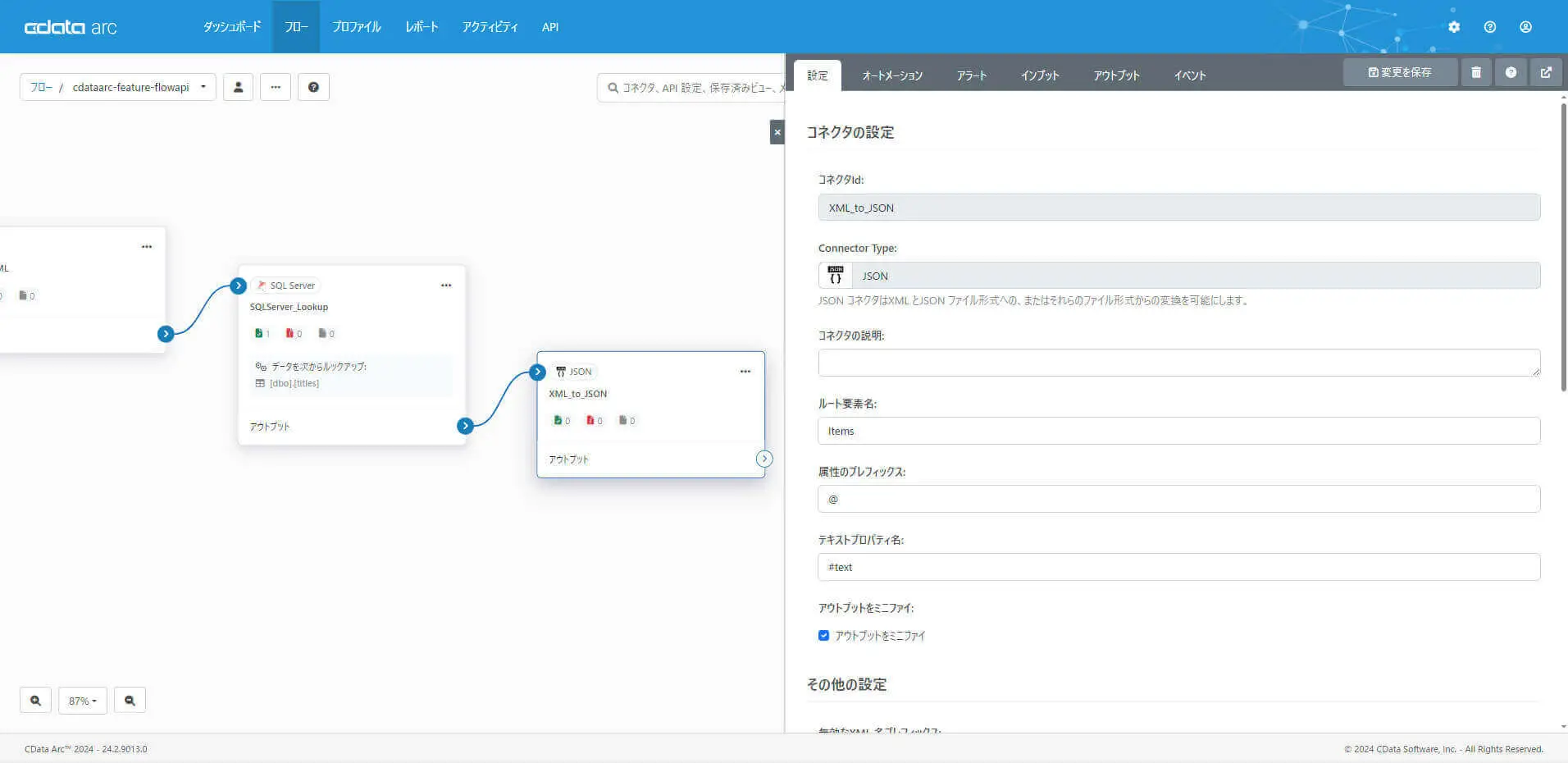1568x763 pixels.
Task: Delete the connector using the trash icon
Action: point(1476,72)
